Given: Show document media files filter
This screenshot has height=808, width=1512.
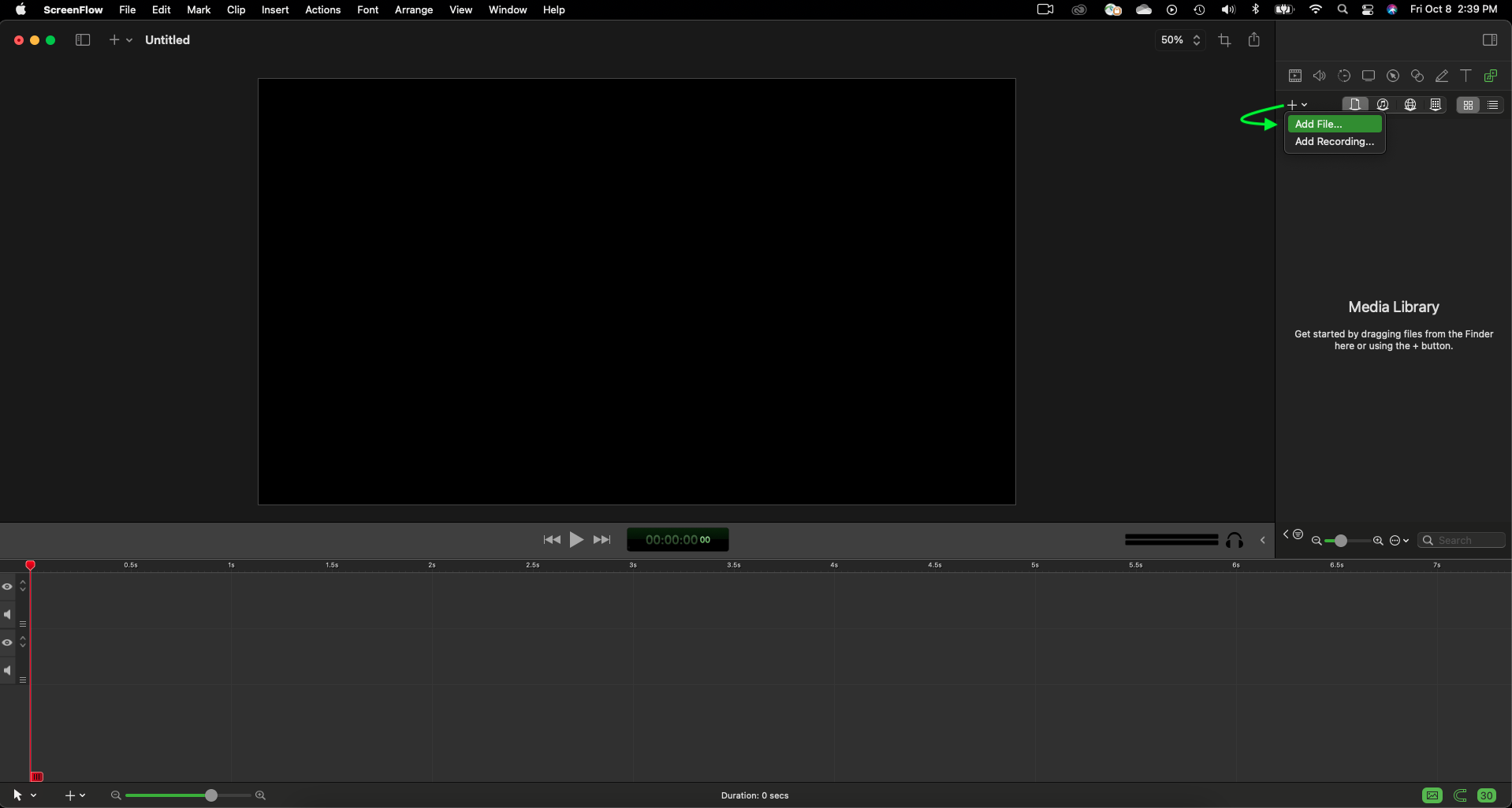Looking at the screenshot, I should [x=1355, y=105].
